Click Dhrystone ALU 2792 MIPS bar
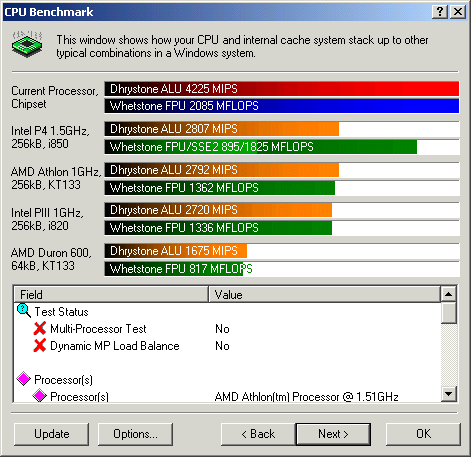Screen dimensions: 471x457 click(x=222, y=170)
